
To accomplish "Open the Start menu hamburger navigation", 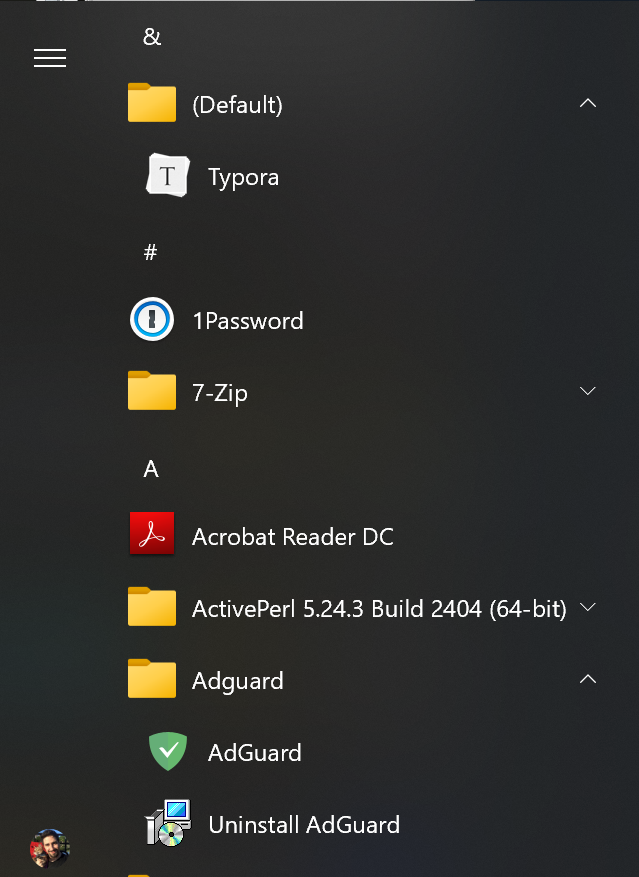I will pyautogui.click(x=50, y=58).
